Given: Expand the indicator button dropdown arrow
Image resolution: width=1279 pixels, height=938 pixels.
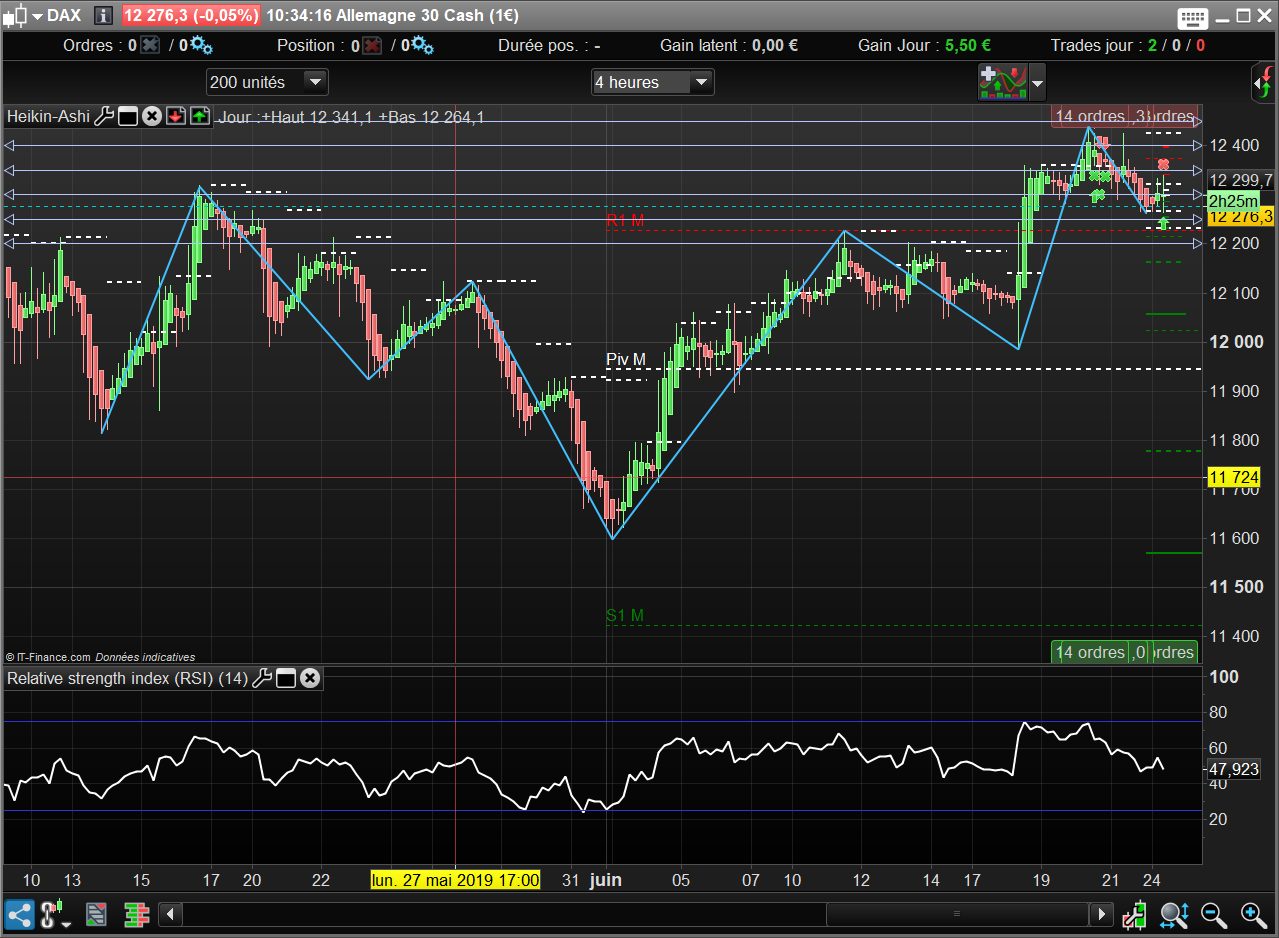Looking at the screenshot, I should [x=1037, y=82].
